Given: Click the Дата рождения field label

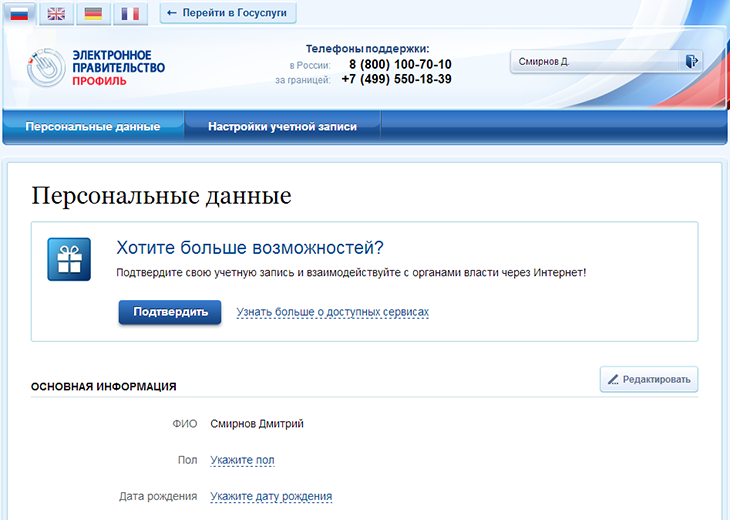Looking at the screenshot, I should [x=158, y=496].
